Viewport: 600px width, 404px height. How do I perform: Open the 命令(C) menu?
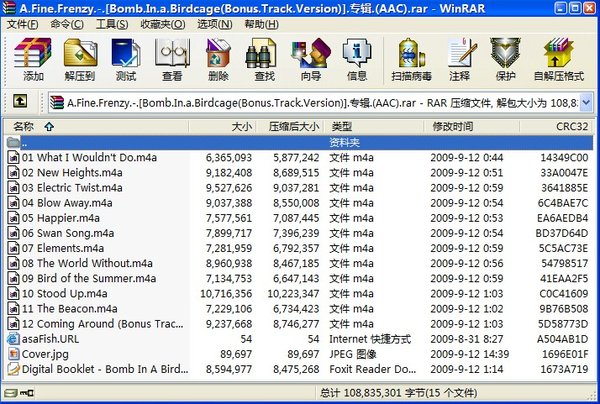click(67, 24)
